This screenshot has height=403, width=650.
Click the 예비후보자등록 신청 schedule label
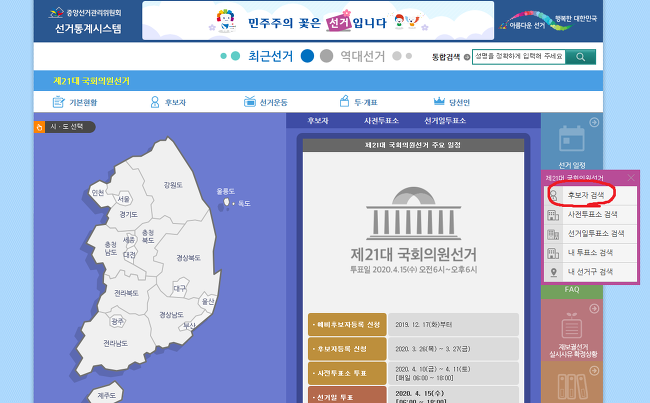point(347,325)
